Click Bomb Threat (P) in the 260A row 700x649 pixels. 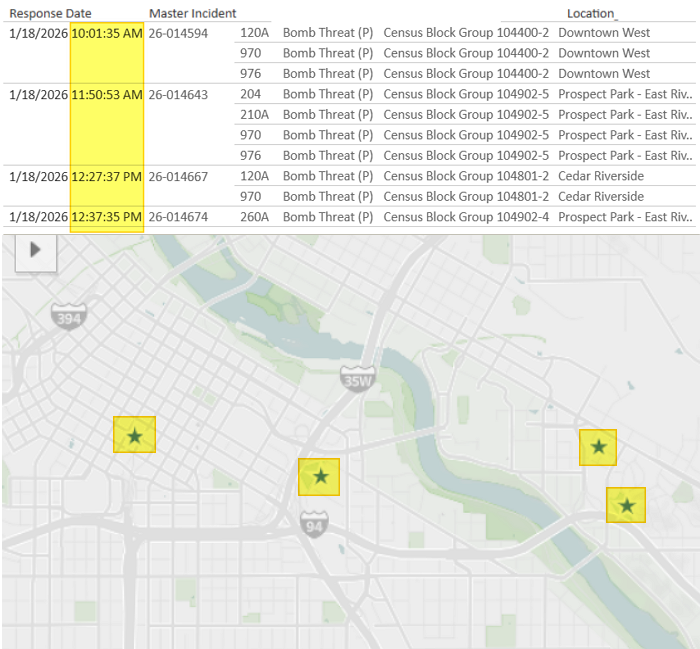[328, 217]
